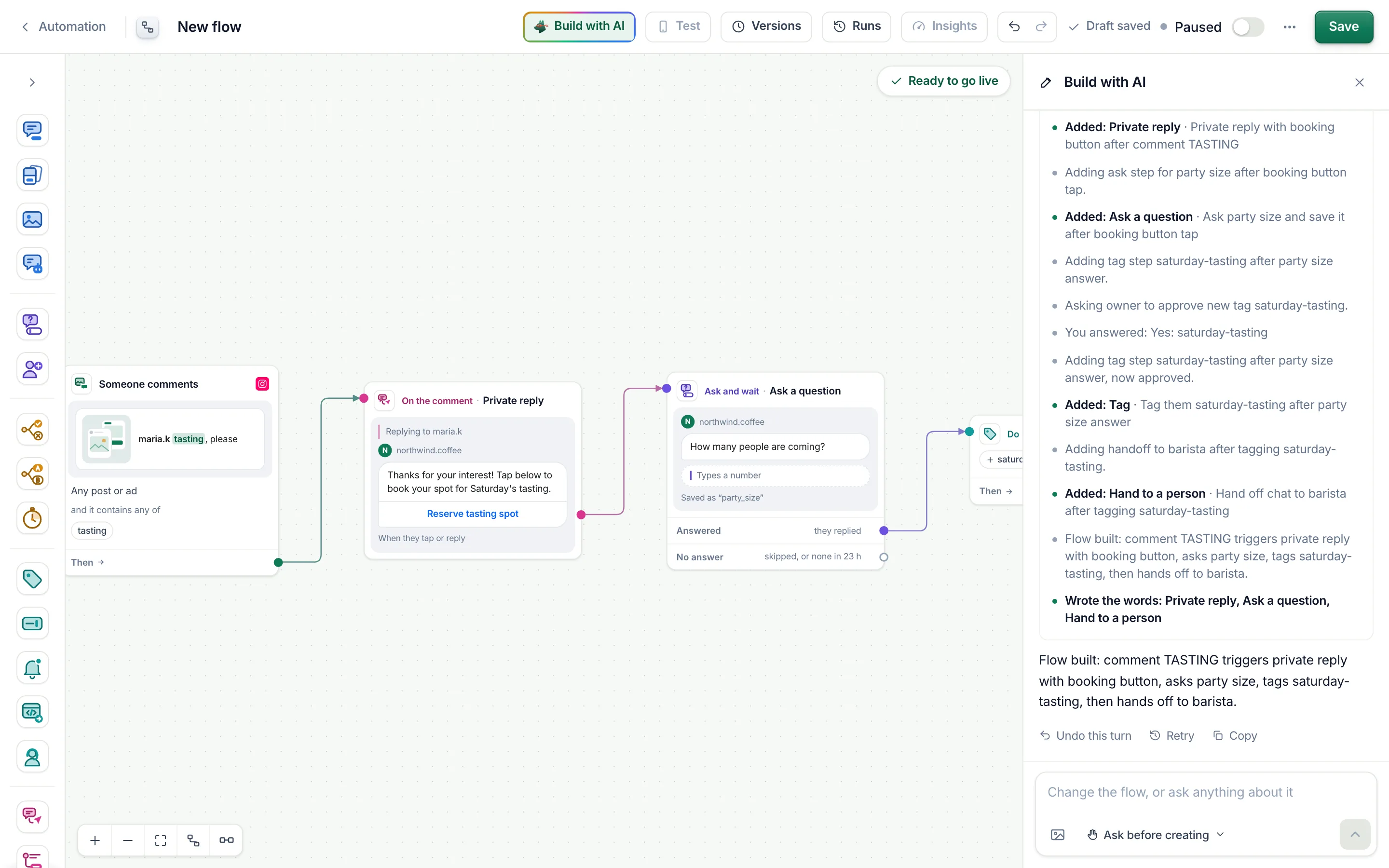This screenshot has width=1389, height=868.
Task: Add an ask-a-question step from sidebar
Action: coord(32,325)
